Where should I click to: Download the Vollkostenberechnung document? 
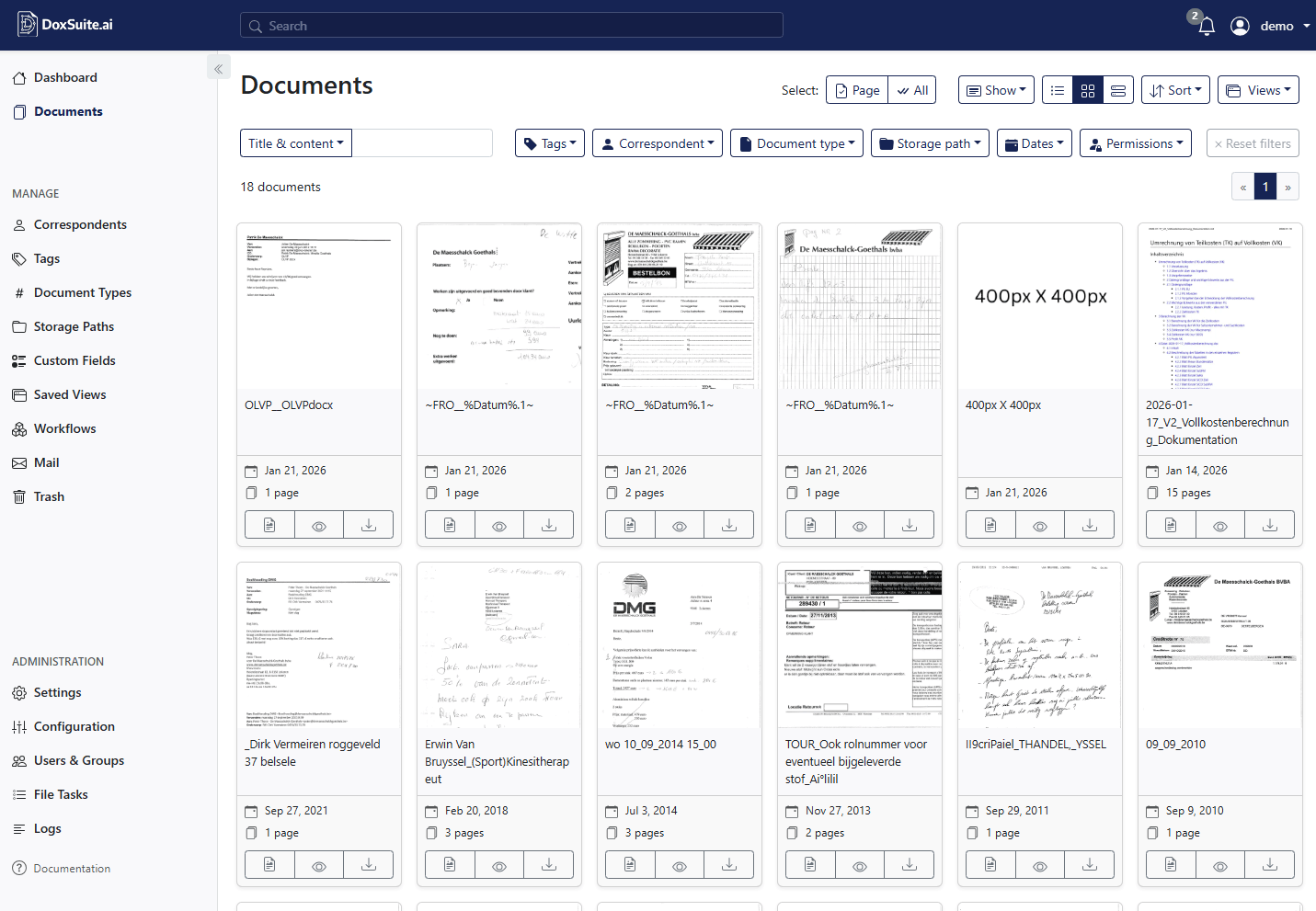click(x=1269, y=525)
